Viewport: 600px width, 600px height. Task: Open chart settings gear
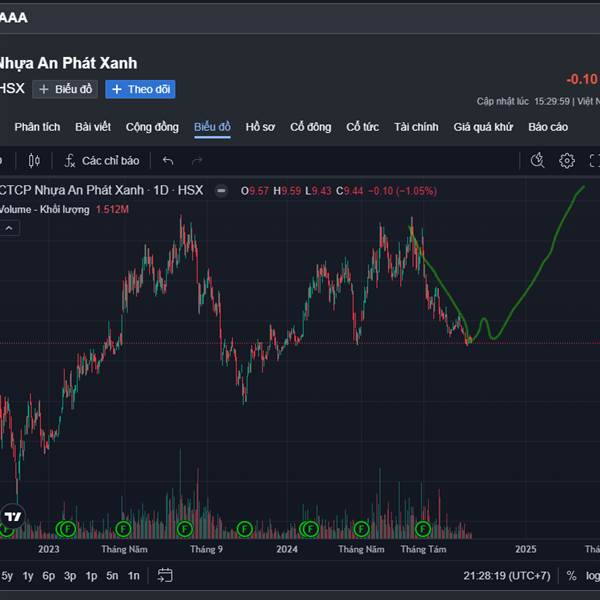[x=567, y=160]
